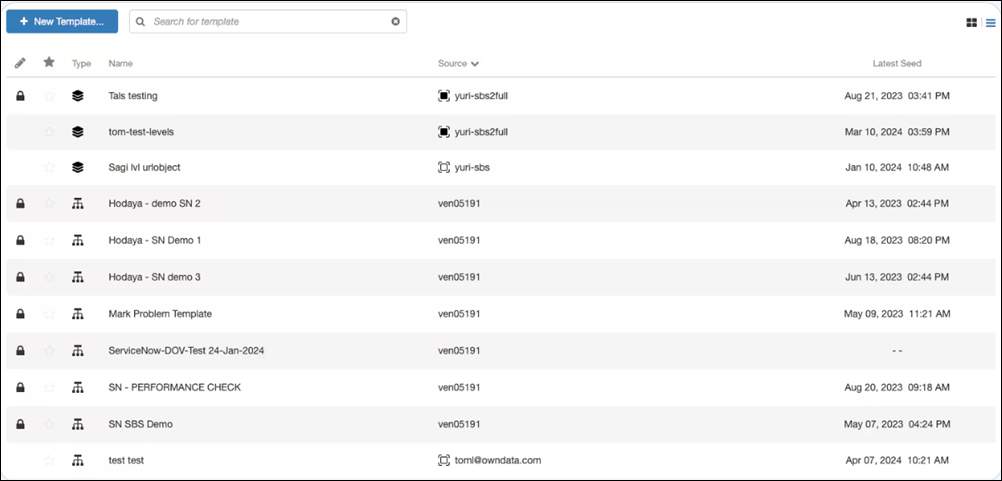Clear the template search field
The height and width of the screenshot is (481, 1002).
pyautogui.click(x=396, y=21)
